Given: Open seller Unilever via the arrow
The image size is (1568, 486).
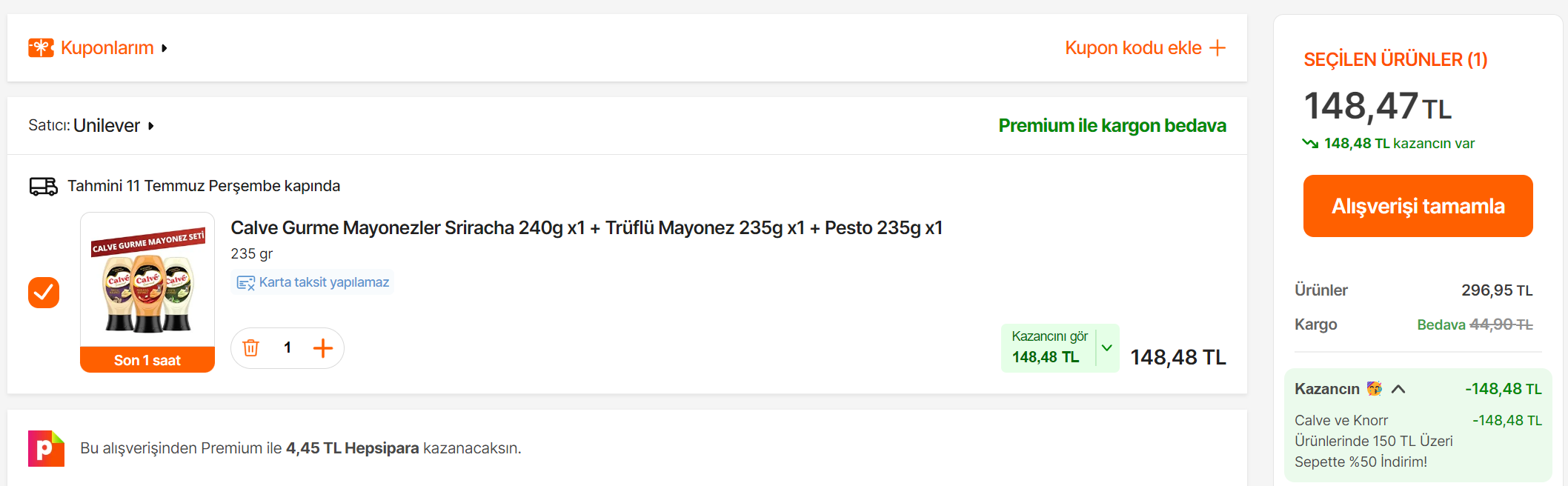Looking at the screenshot, I should tap(150, 126).
